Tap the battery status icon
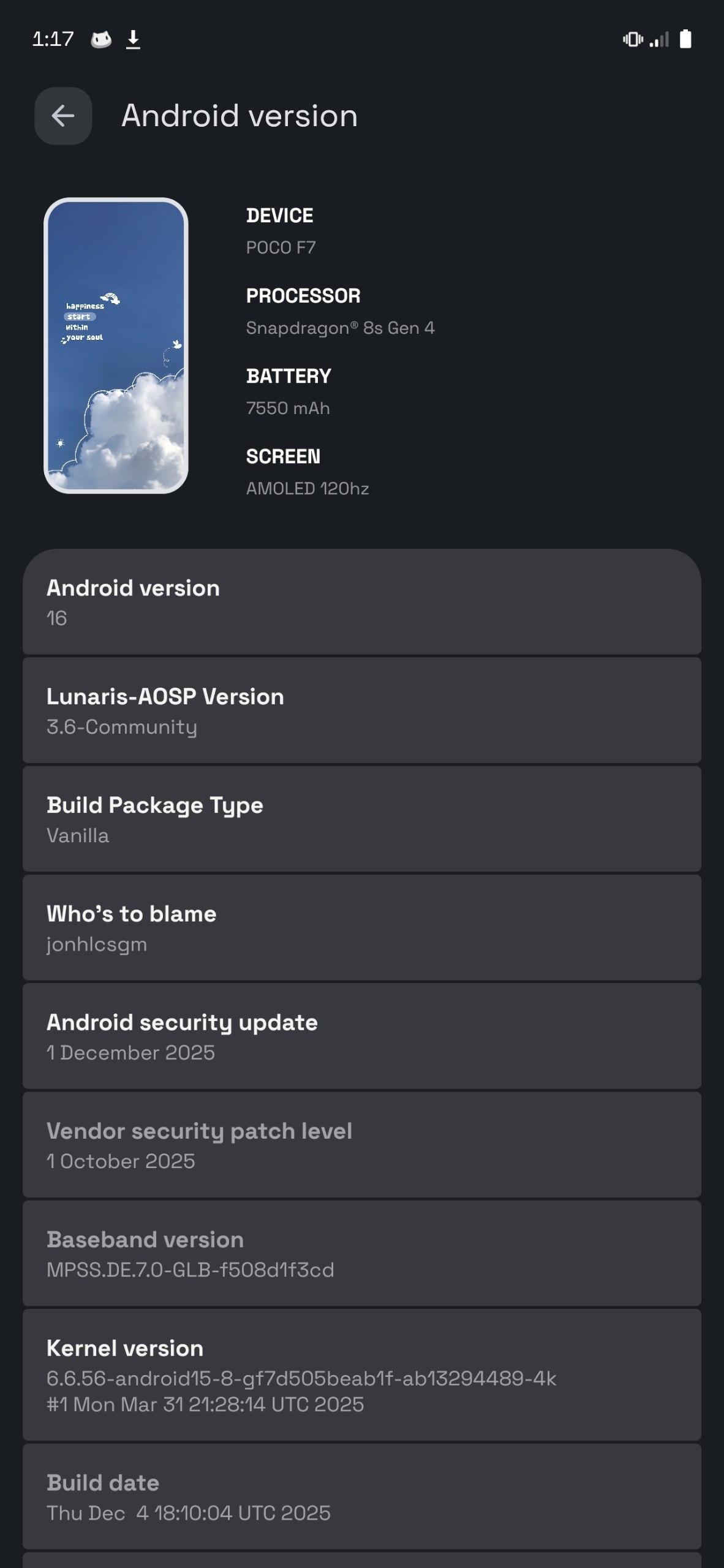Viewport: 724px width, 1568px height. click(x=685, y=39)
